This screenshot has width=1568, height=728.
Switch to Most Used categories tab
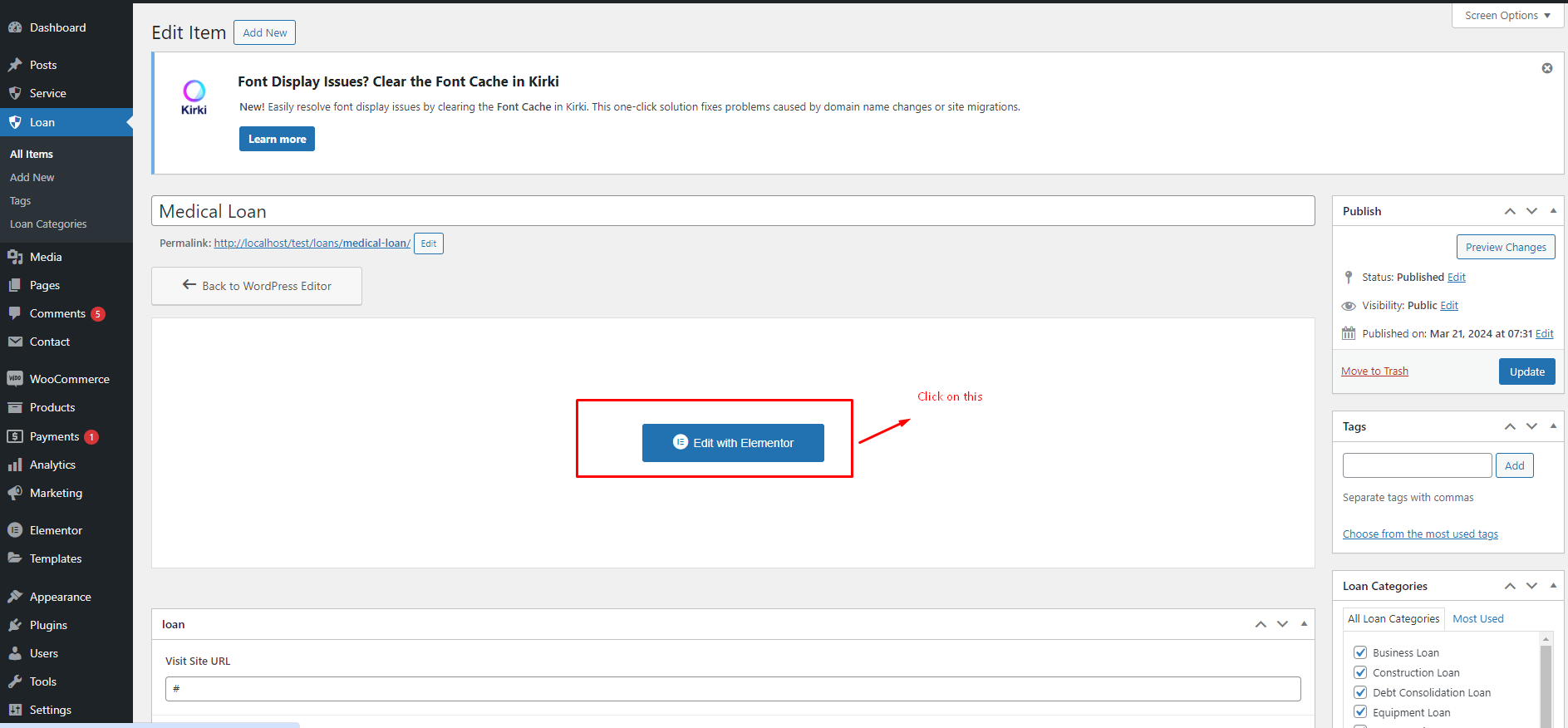click(1478, 619)
